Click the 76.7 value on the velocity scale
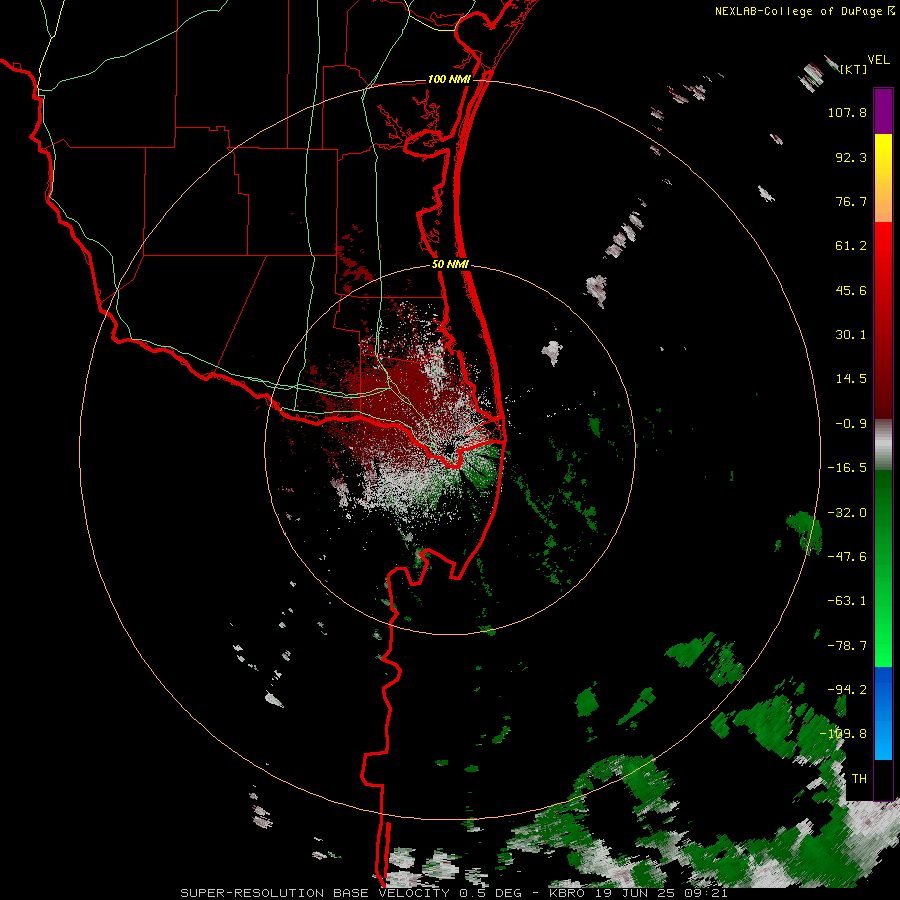This screenshot has width=900, height=900. click(851, 201)
